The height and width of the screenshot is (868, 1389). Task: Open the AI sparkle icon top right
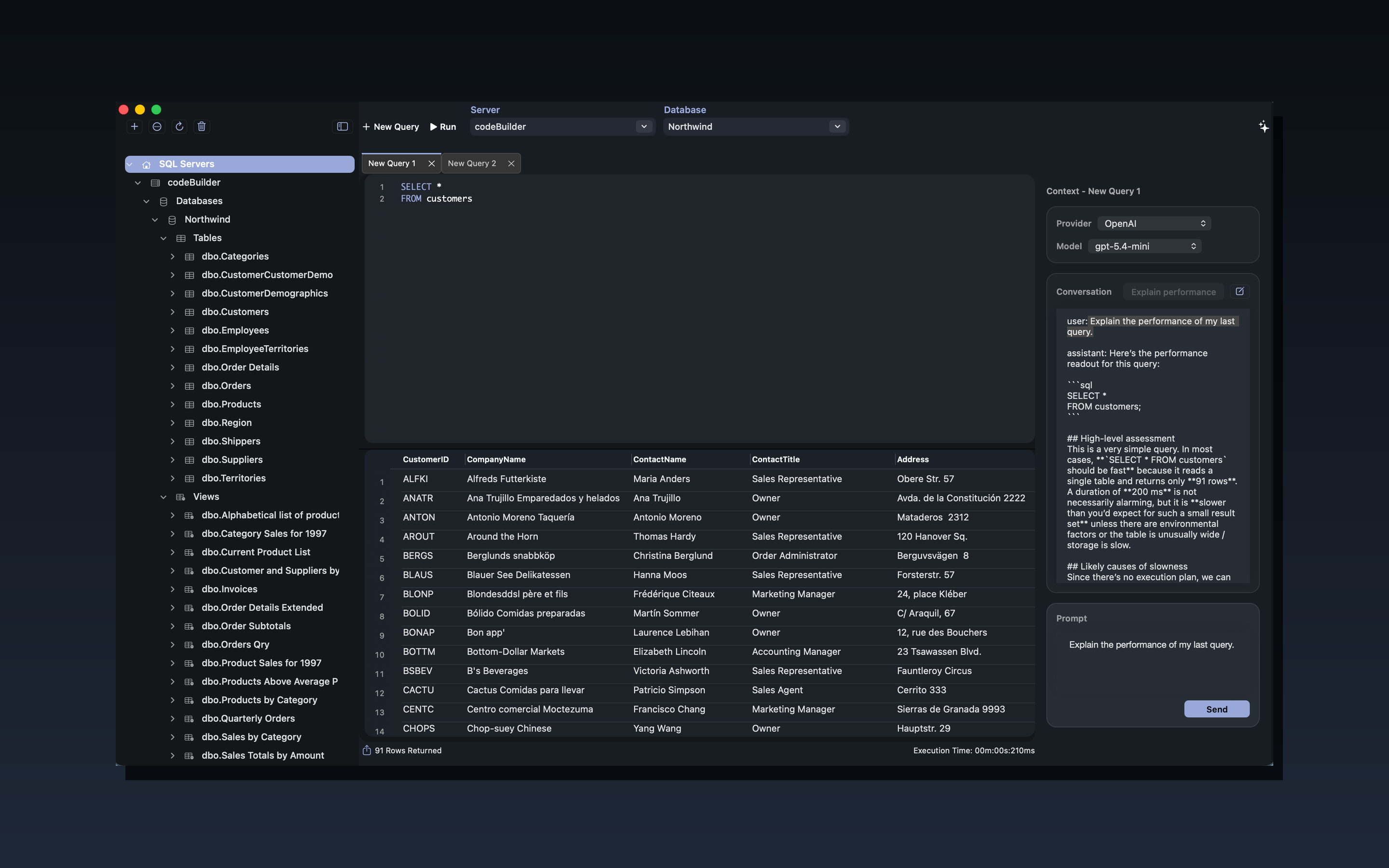(x=1263, y=126)
